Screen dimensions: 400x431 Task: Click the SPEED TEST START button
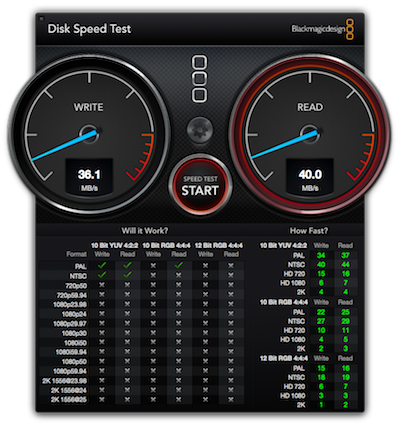tap(200, 185)
